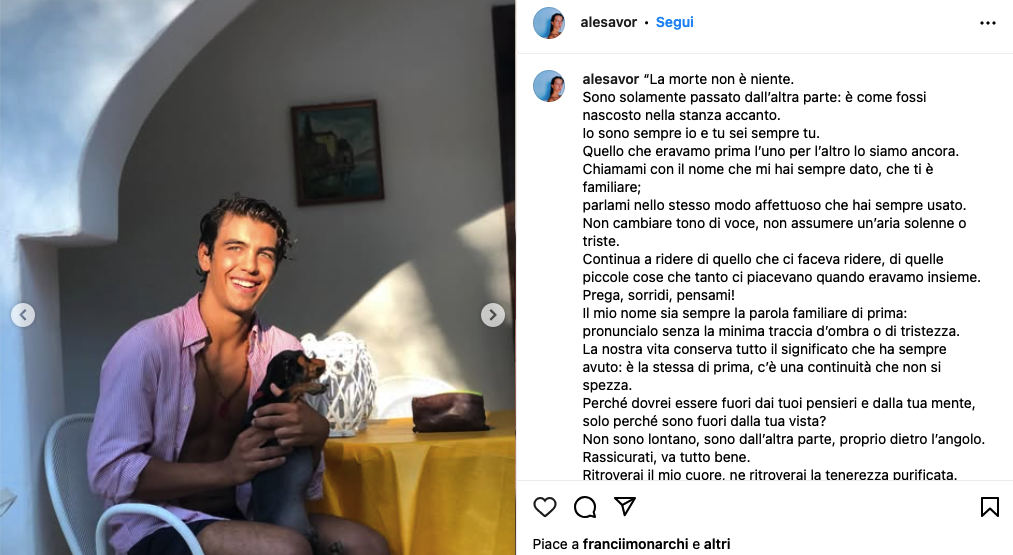Click Segui to follow alesavor
Viewport: 1013px width, 555px height.
tap(674, 22)
